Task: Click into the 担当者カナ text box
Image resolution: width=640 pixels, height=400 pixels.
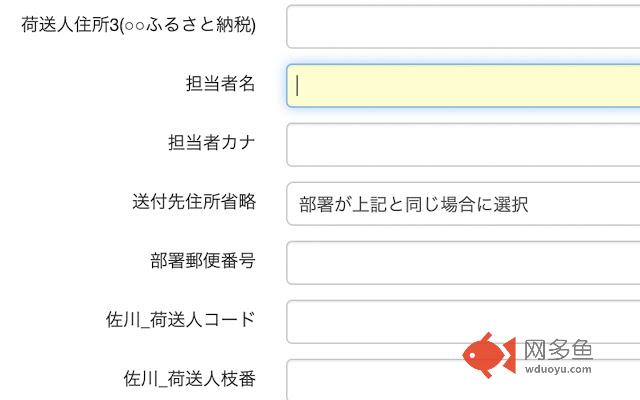Action: click(x=462, y=145)
